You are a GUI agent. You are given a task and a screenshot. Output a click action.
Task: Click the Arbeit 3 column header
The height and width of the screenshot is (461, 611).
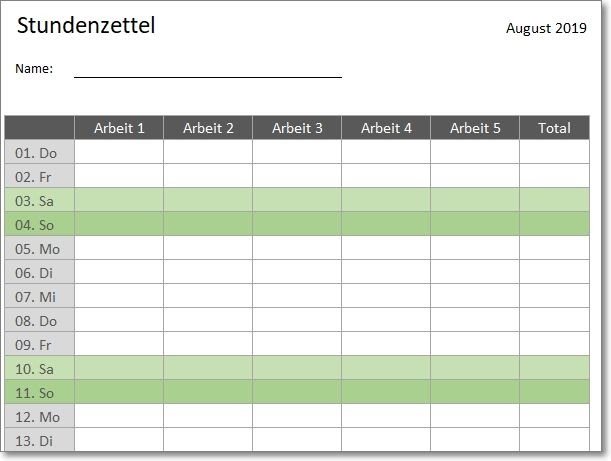click(297, 128)
